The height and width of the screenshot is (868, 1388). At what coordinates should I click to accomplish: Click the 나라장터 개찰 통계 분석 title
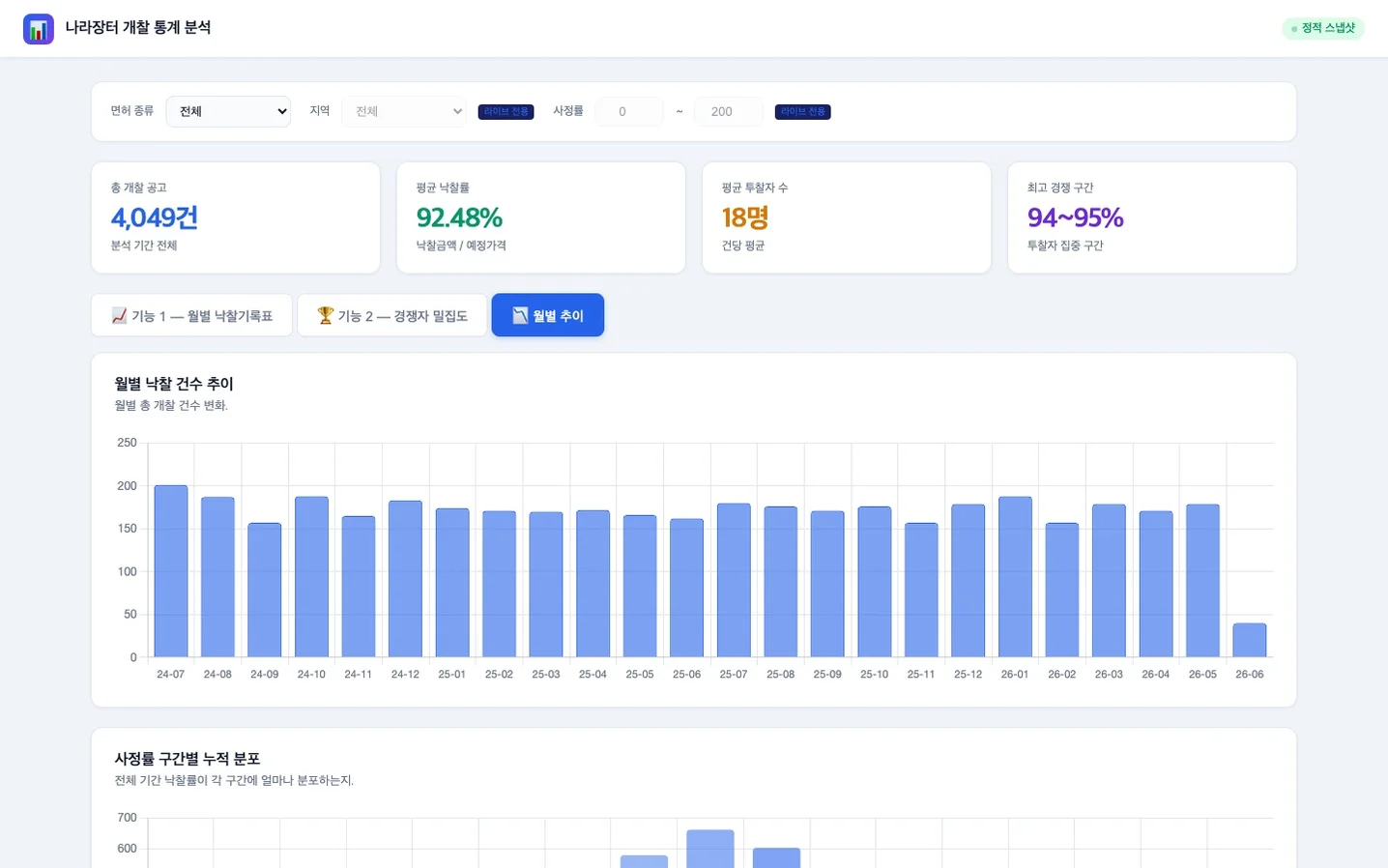(x=138, y=28)
